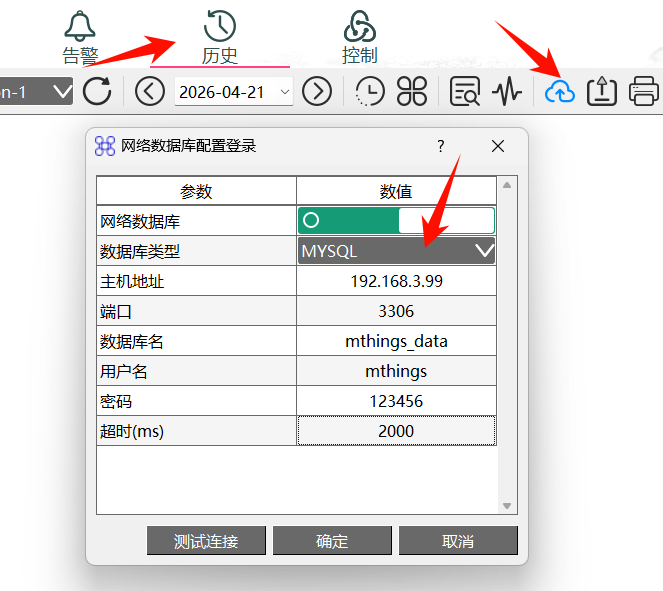The height and width of the screenshot is (591, 663).
Task: Go to next day arrow
Action: click(317, 91)
